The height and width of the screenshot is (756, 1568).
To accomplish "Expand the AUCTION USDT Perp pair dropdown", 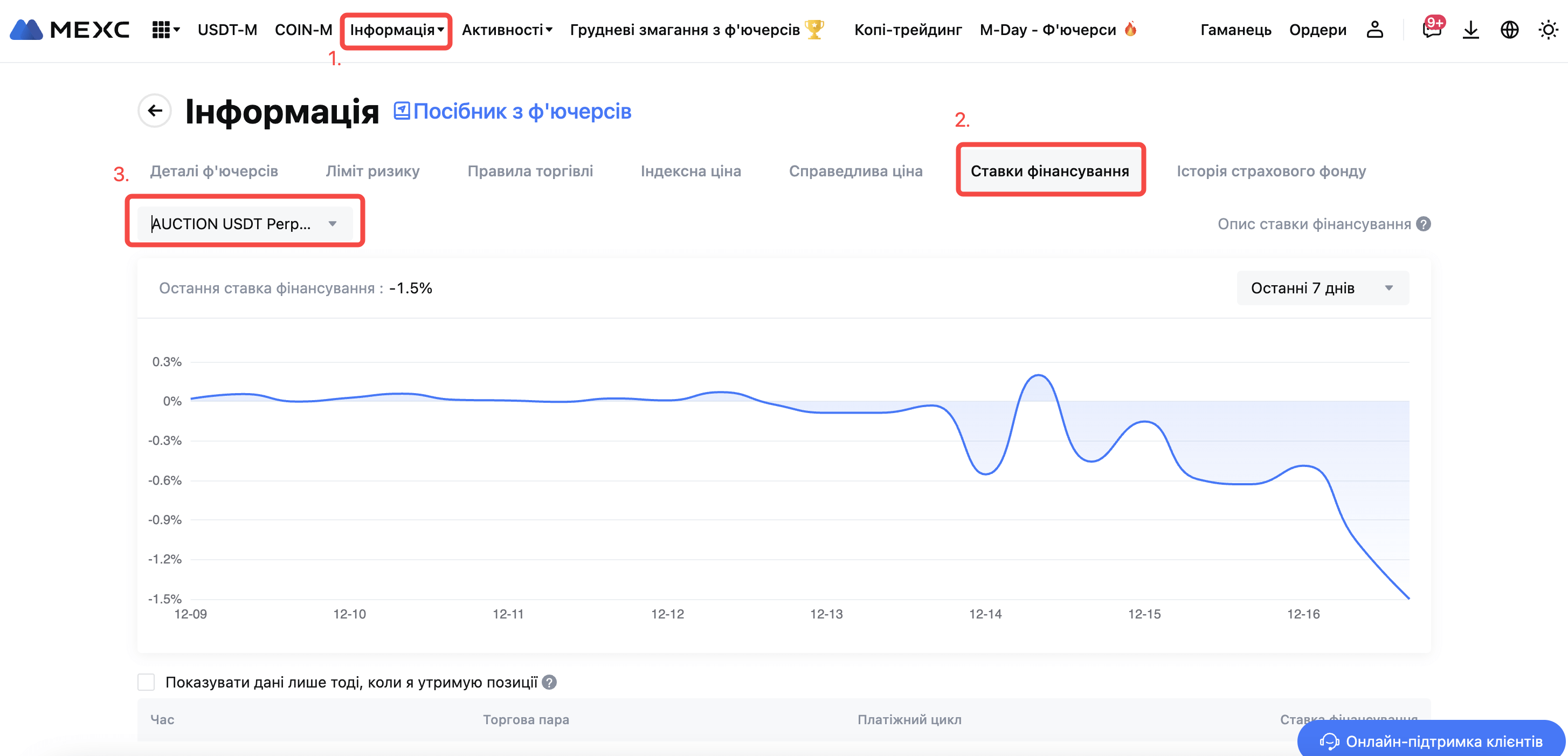I will coord(244,223).
